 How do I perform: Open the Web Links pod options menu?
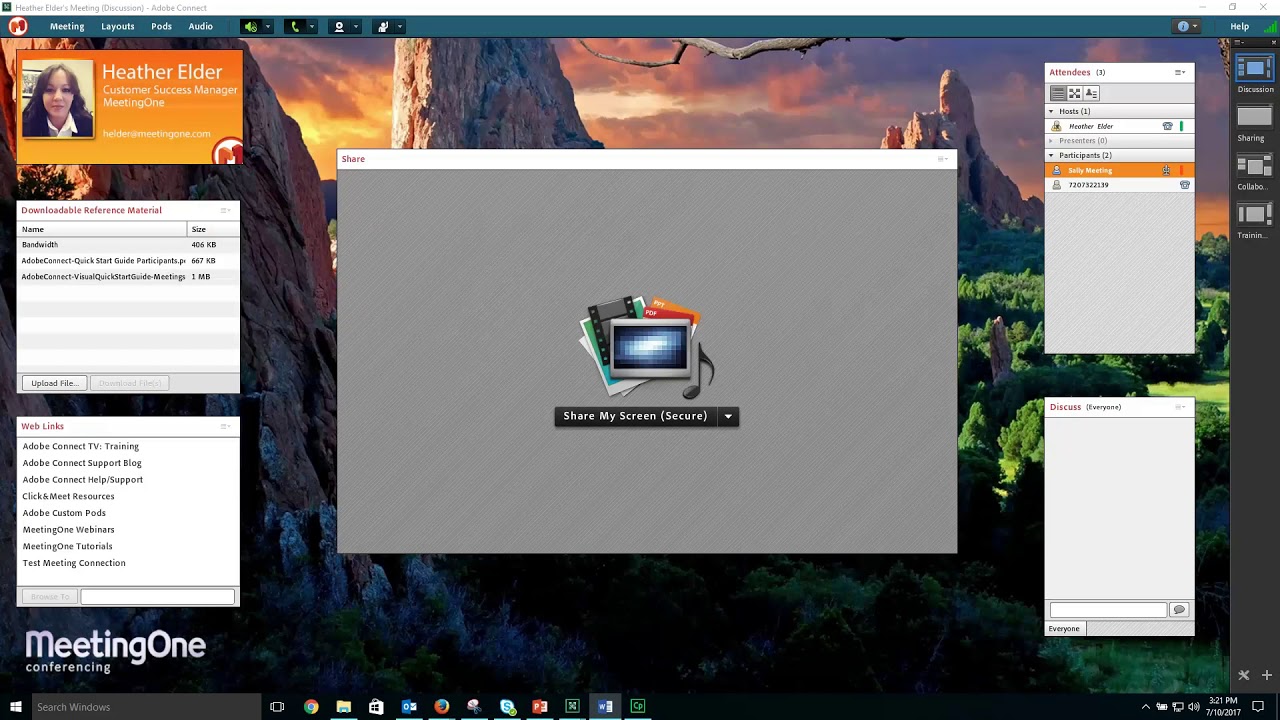click(226, 426)
